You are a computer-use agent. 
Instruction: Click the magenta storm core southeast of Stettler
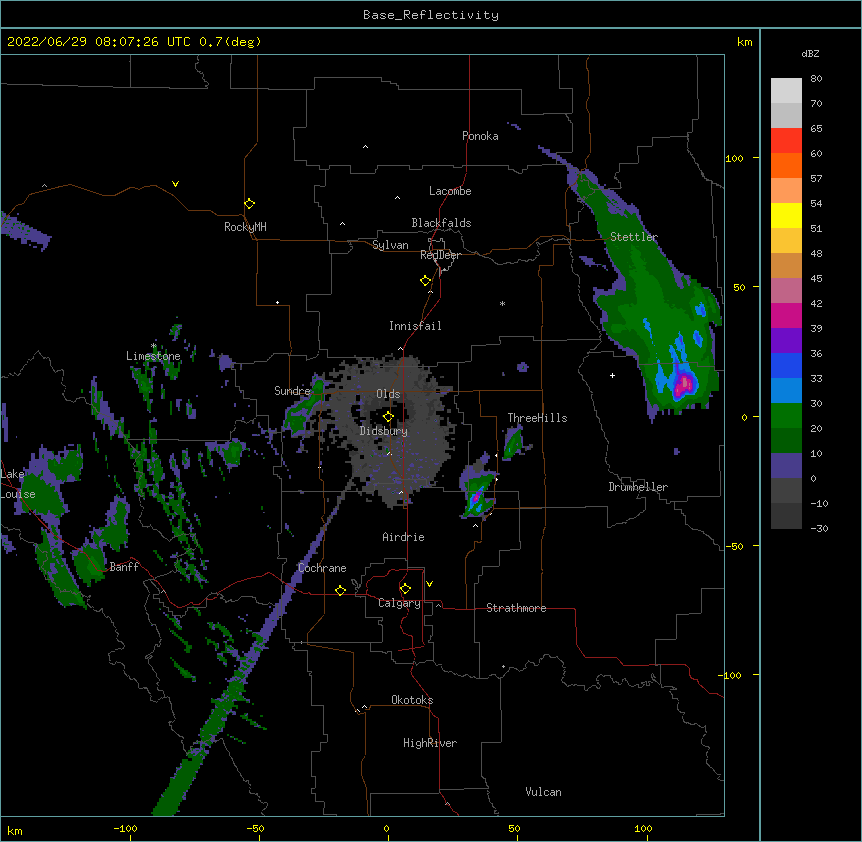click(684, 384)
